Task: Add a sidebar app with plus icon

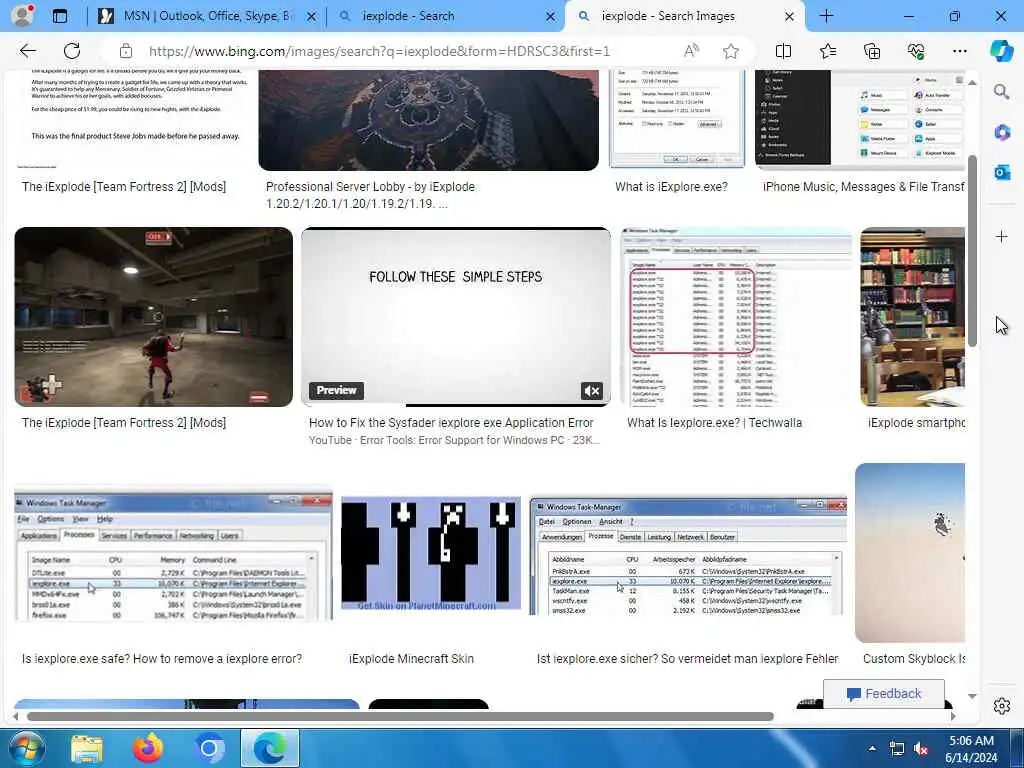Action: [x=1002, y=236]
